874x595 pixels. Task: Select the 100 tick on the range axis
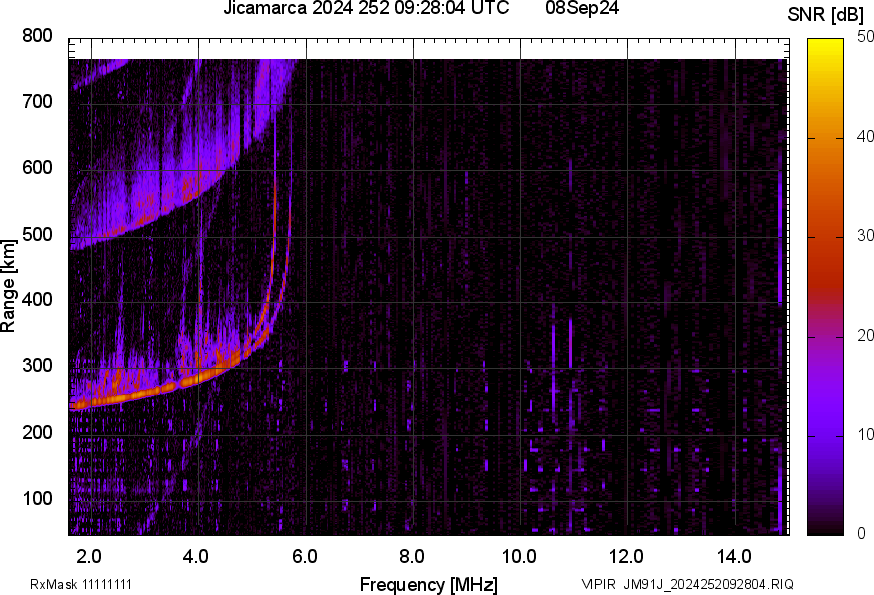36,498
